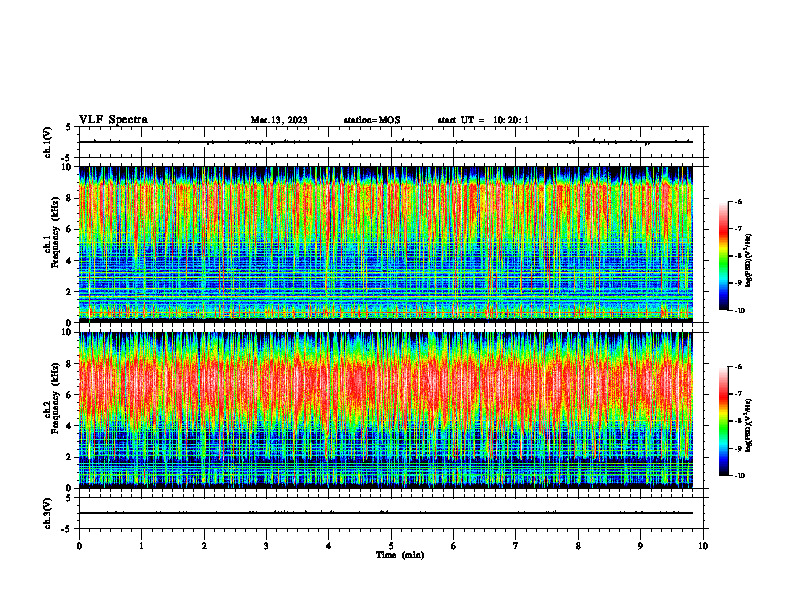Select the ch.1 colorbar "log(PSD)" units label
The width and height of the screenshot is (792, 612).
(x=748, y=261)
